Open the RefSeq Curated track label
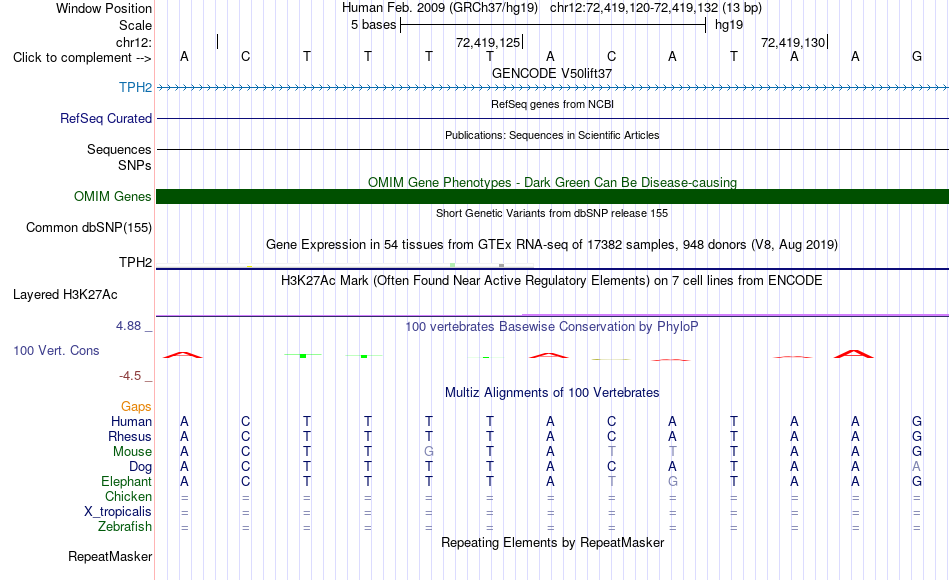 [x=105, y=118]
